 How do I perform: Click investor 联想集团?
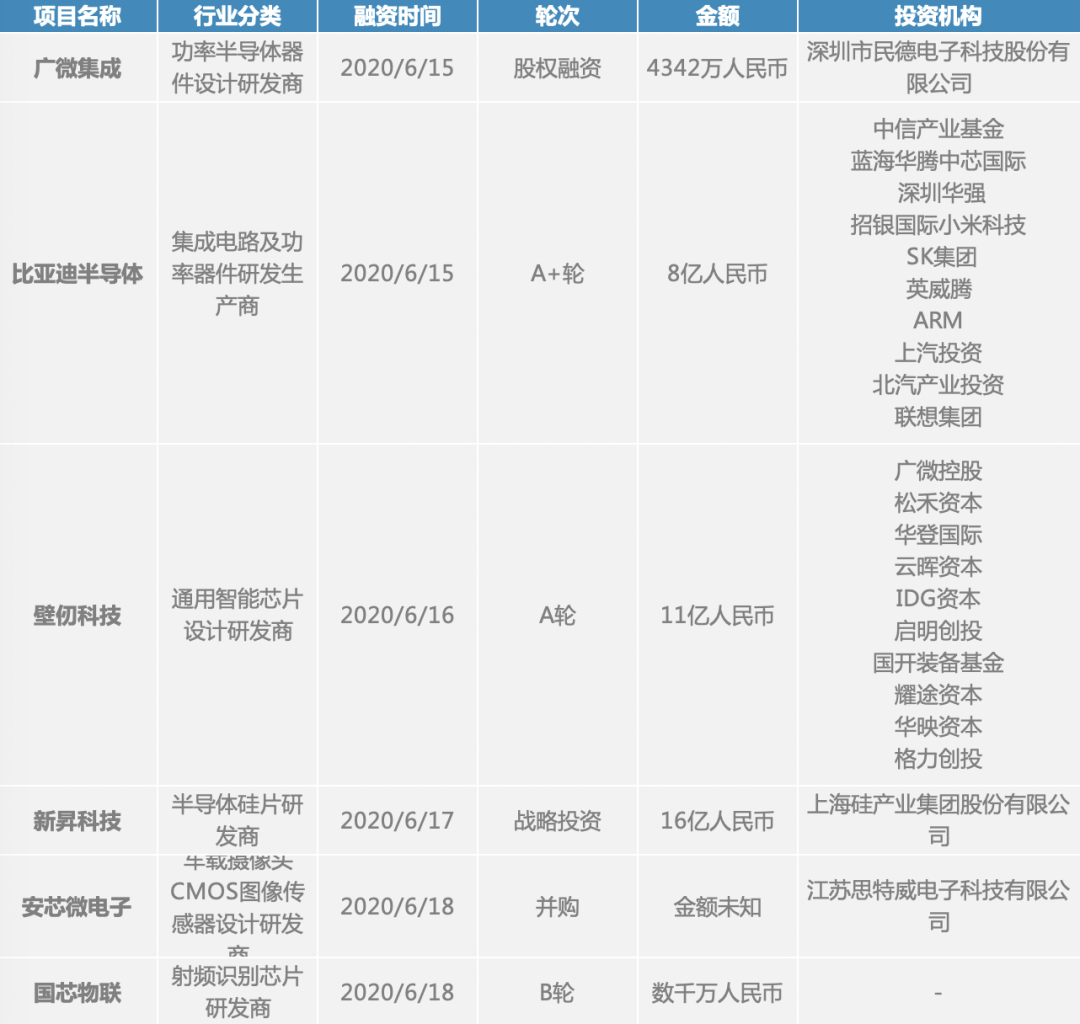pos(939,417)
